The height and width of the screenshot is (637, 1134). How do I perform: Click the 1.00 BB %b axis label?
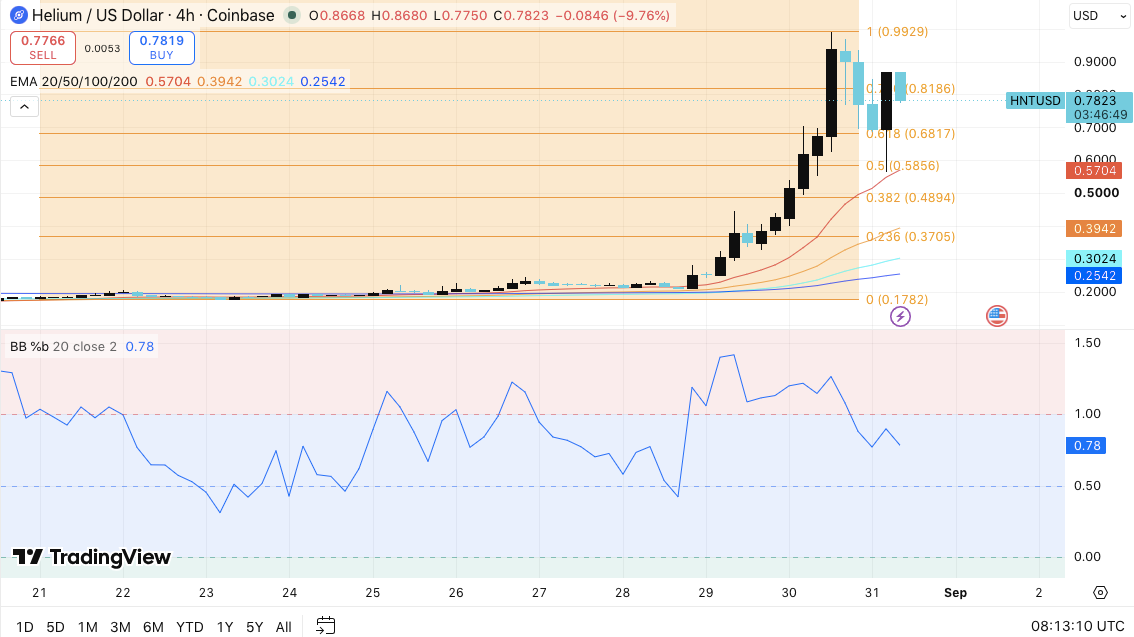(x=1088, y=414)
